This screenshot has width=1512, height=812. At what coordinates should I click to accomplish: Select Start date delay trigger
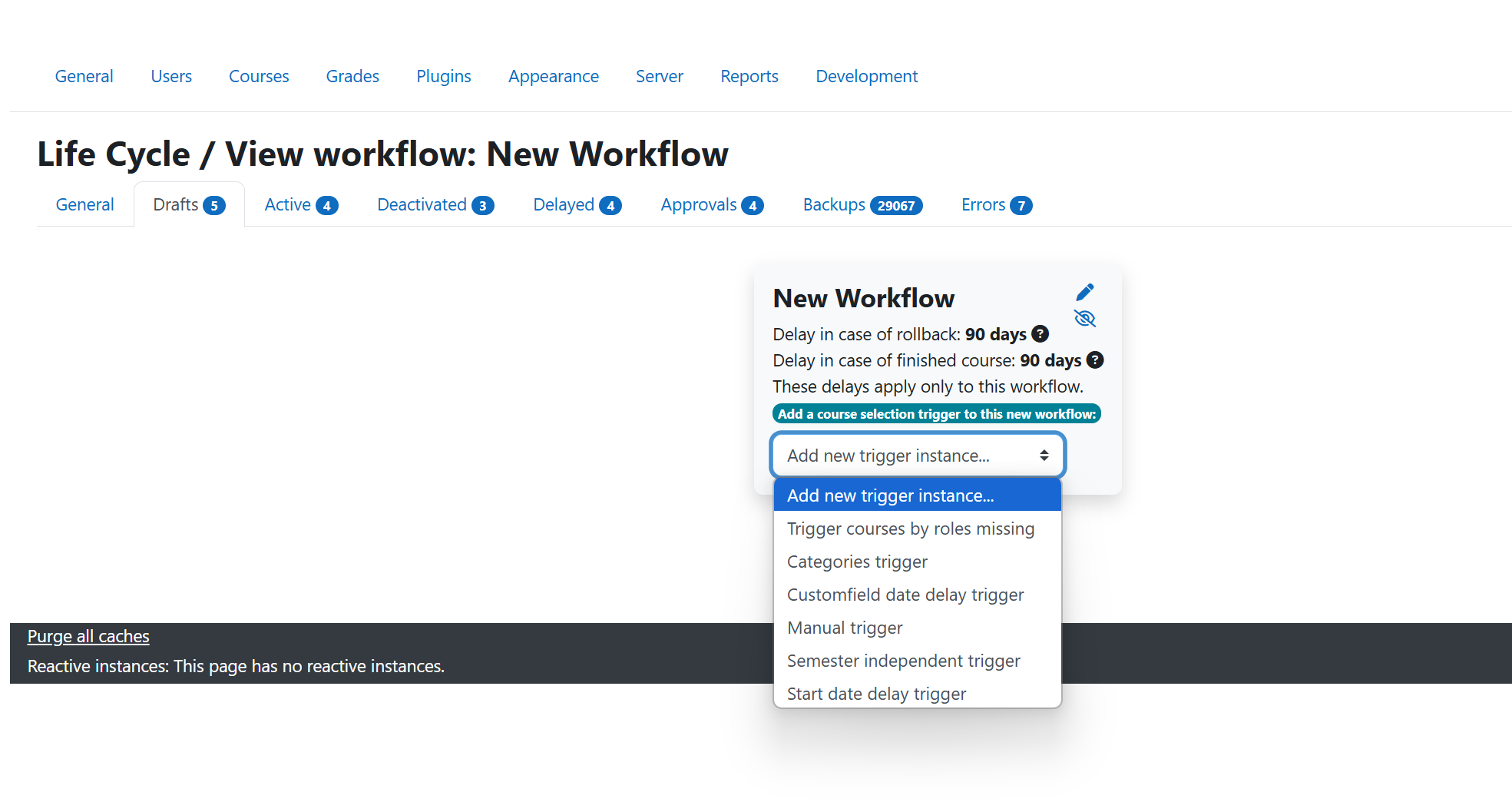click(876, 694)
